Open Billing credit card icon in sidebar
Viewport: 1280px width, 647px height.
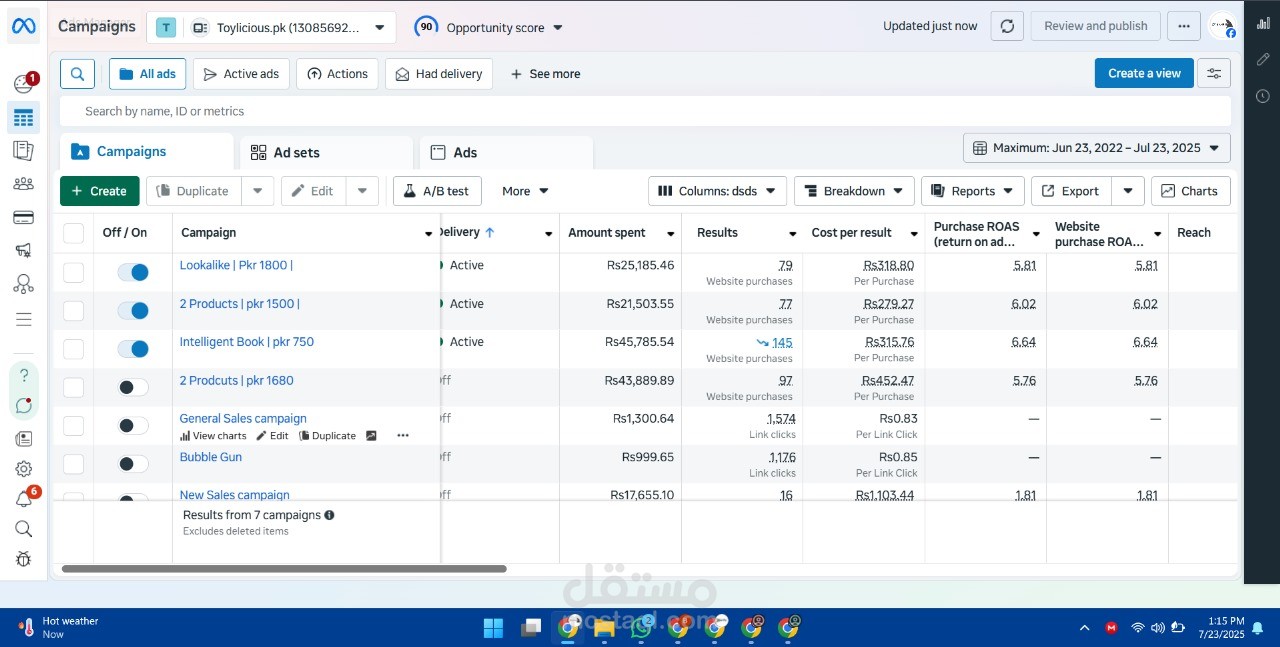23,217
